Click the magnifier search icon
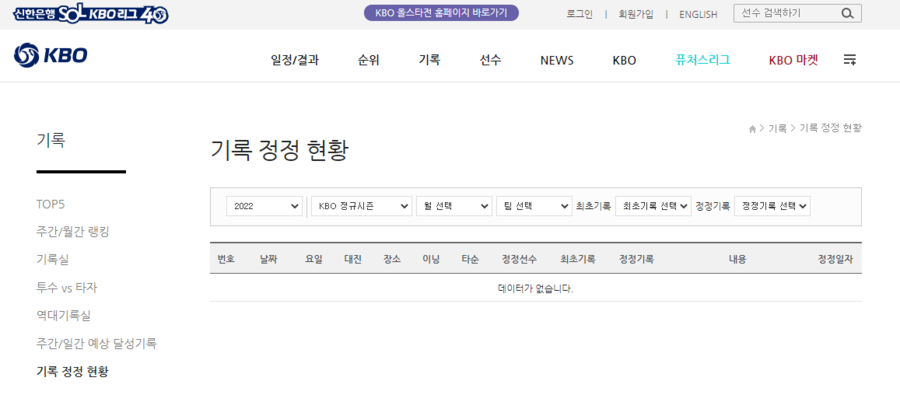Screen dimensions: 900x395 coord(847,14)
